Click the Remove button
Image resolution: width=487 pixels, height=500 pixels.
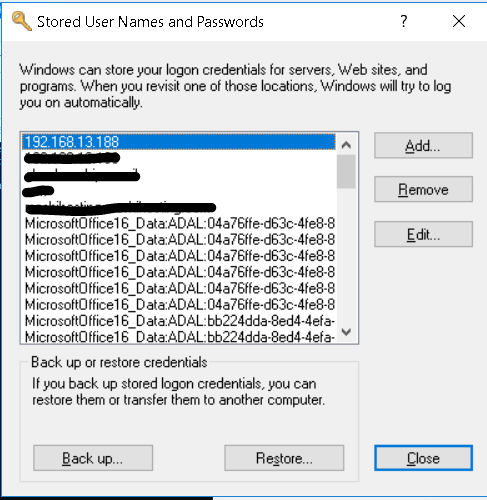click(423, 189)
